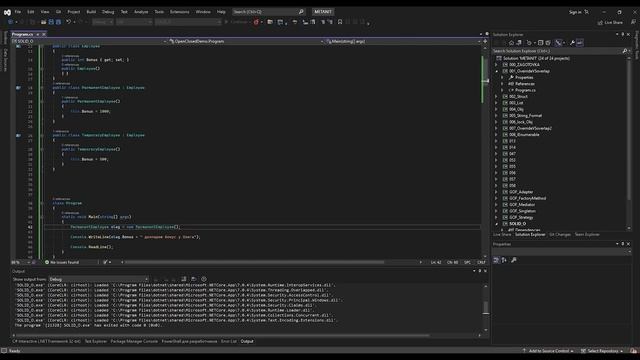Open the OpenClosedDemo.Program type dropdown
This screenshot has height=360, width=640.
pyautogui.click(x=246, y=41)
